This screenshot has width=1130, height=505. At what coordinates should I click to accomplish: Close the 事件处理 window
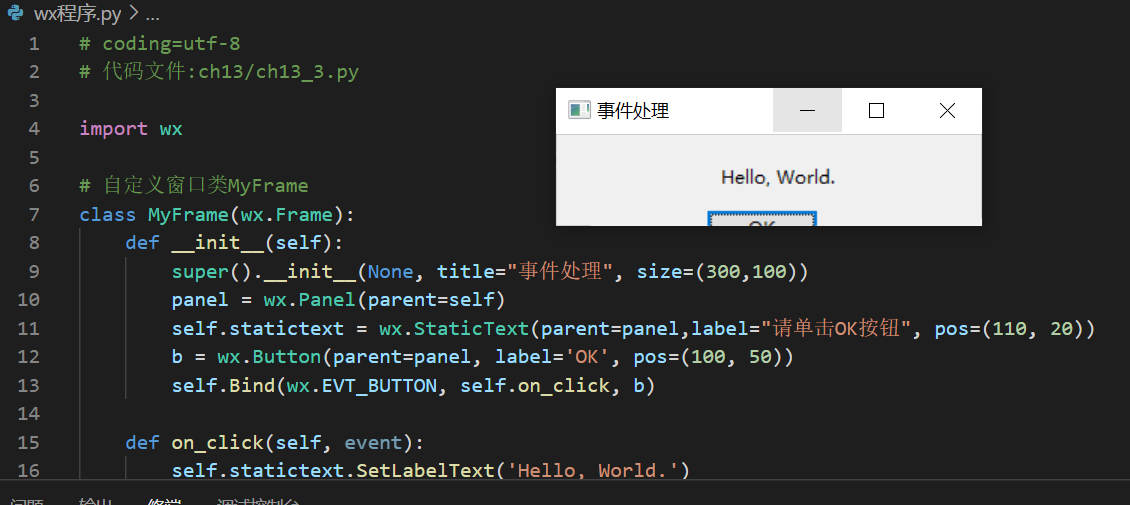tap(947, 110)
